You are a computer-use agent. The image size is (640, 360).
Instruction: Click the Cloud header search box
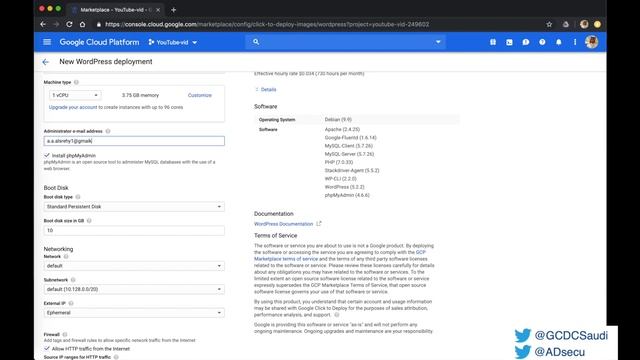click(345, 42)
